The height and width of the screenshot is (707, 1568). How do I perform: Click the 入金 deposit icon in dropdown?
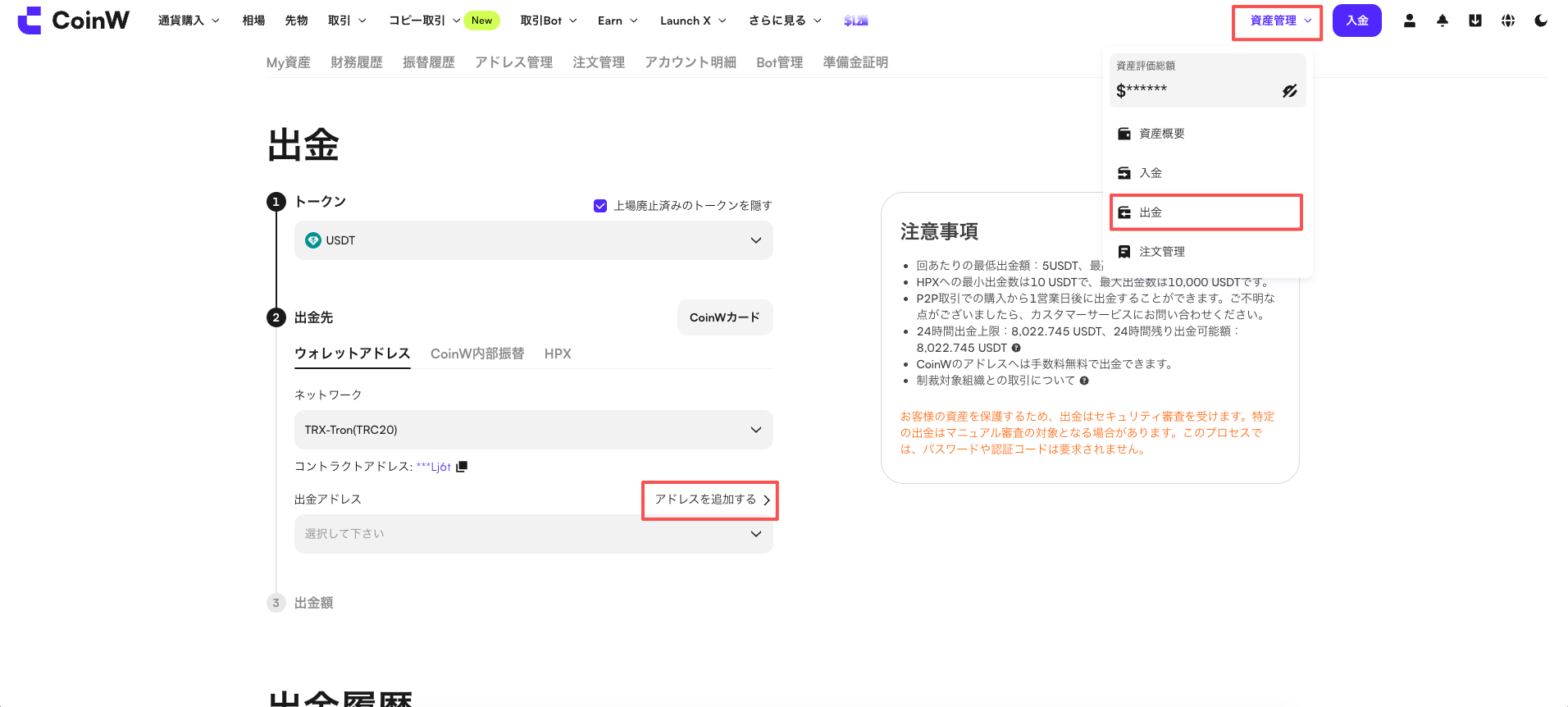pos(1124,173)
